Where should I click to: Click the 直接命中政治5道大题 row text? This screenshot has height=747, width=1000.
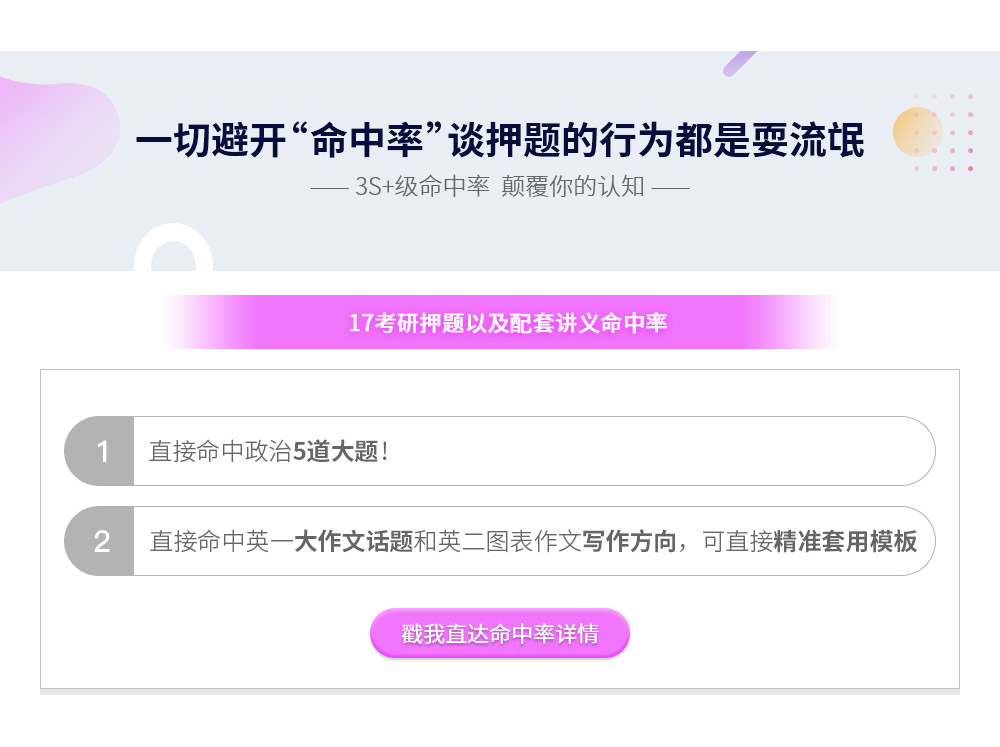tap(268, 451)
